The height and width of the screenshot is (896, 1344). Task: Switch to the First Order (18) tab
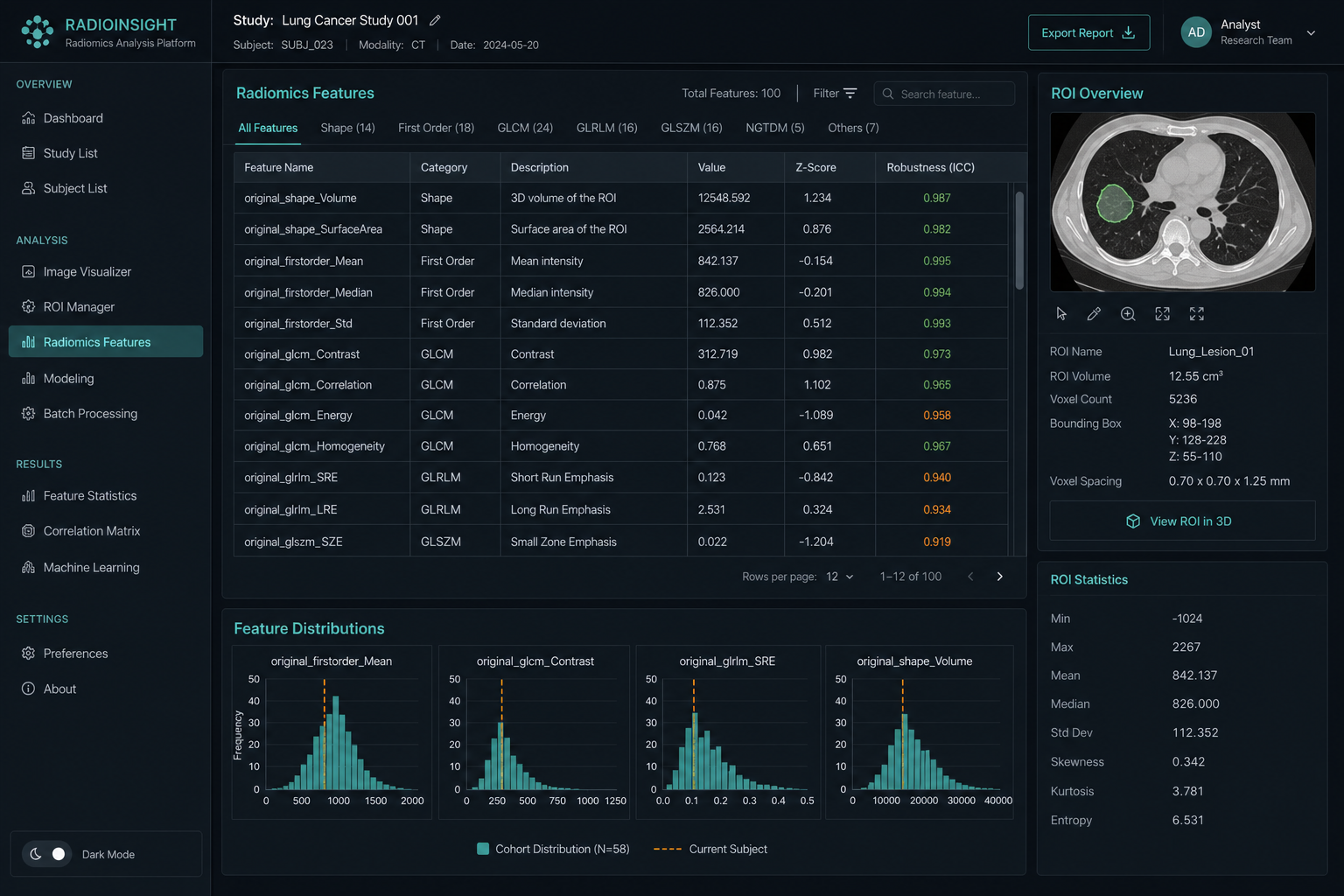[x=436, y=128]
